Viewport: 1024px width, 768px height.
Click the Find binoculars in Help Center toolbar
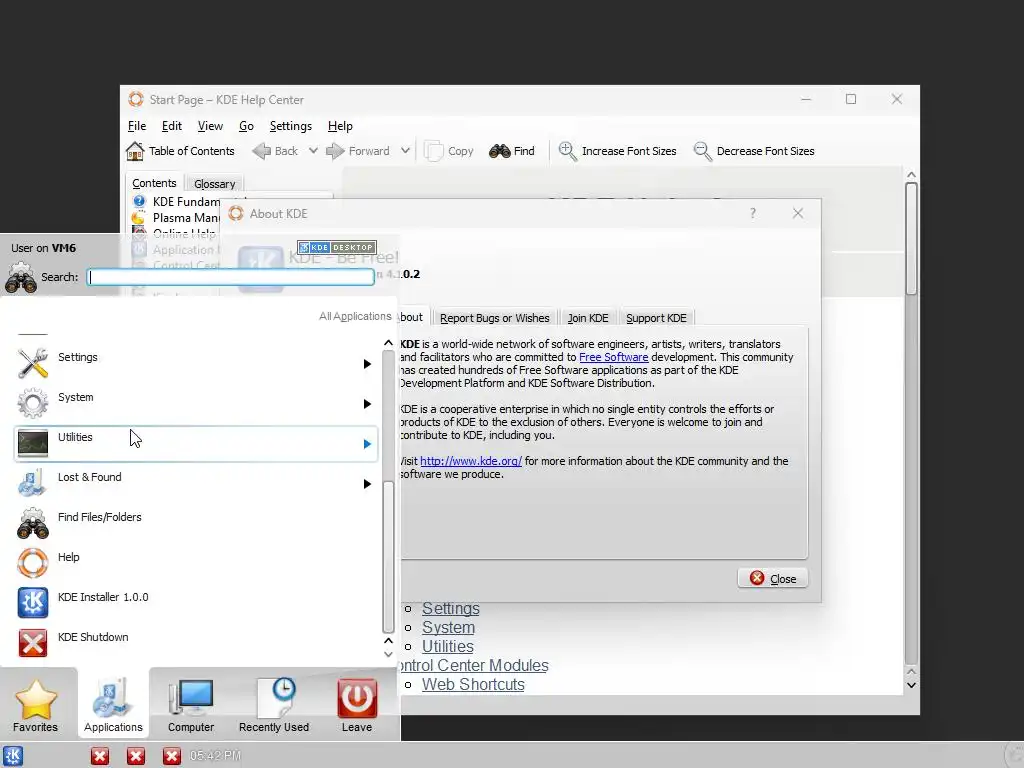(500, 151)
